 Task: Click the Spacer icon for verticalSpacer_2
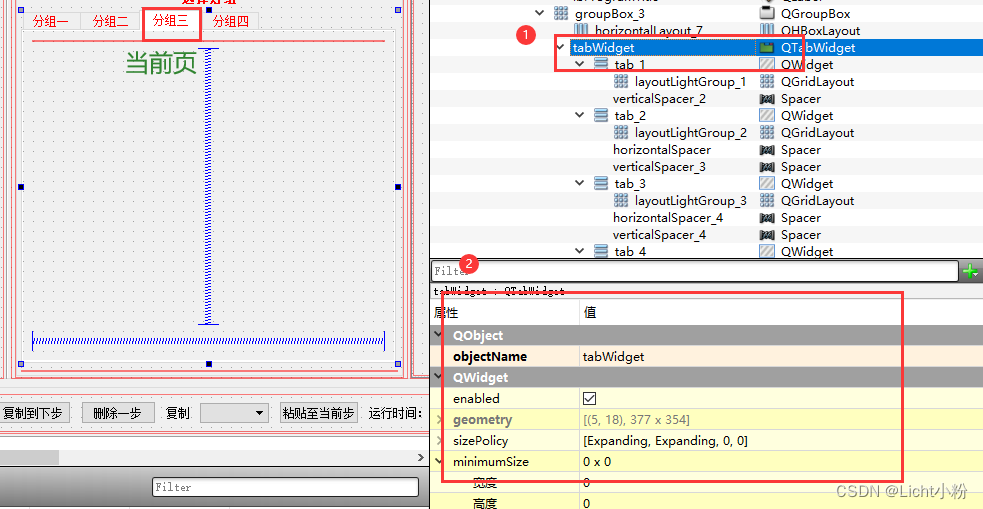tap(766, 98)
